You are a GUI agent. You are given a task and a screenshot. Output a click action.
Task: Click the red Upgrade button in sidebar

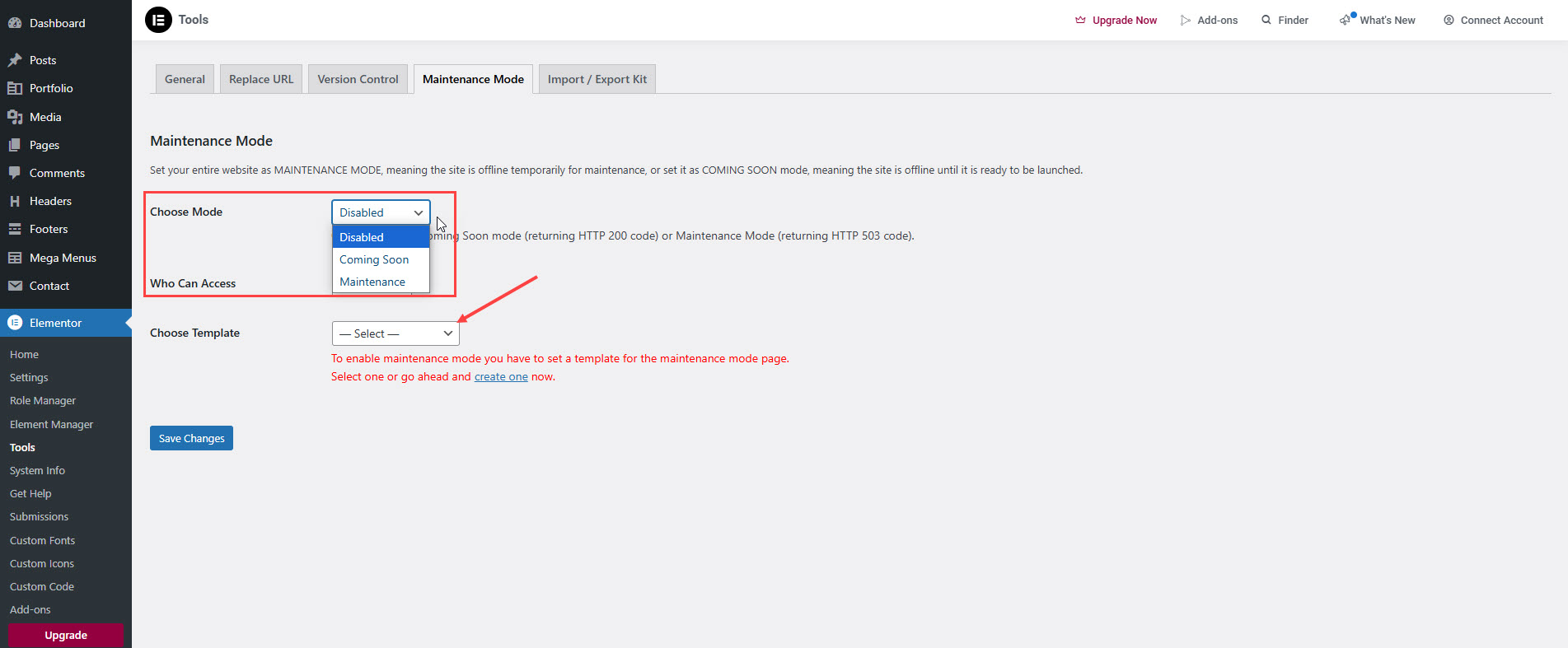click(x=66, y=635)
